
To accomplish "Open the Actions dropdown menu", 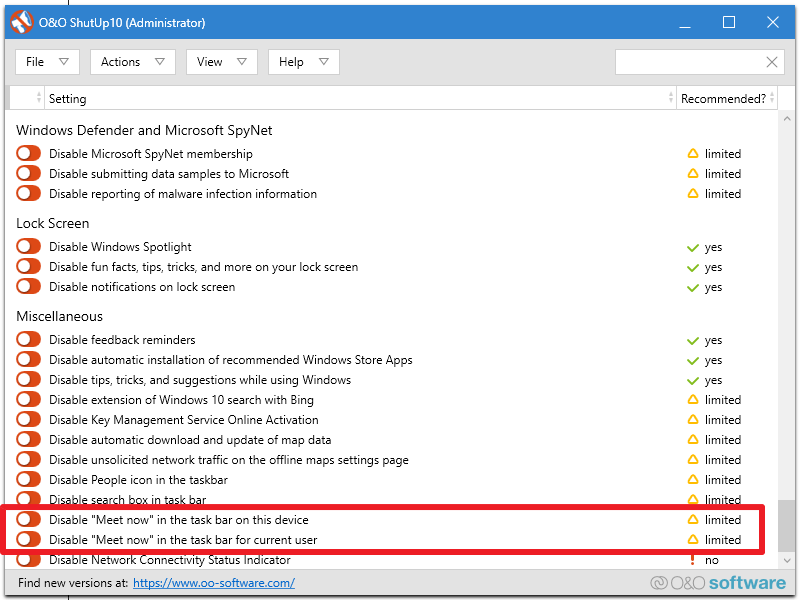I will point(133,62).
